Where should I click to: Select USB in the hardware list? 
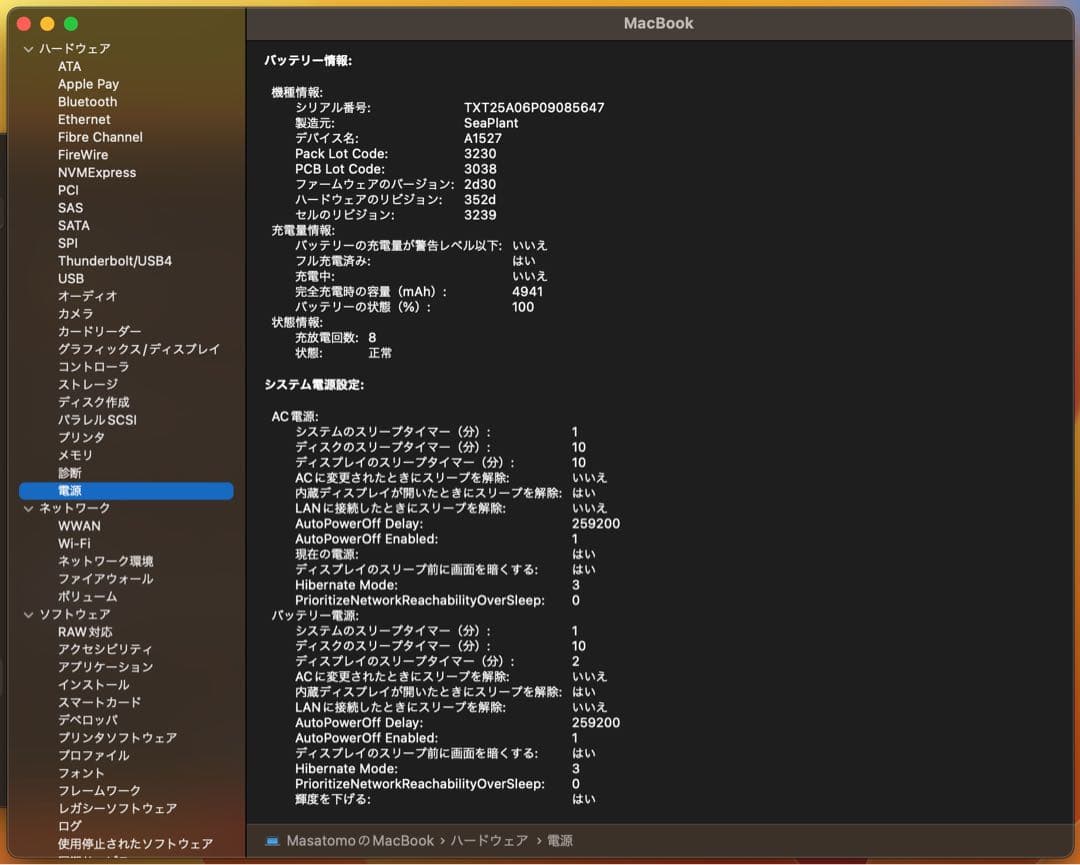point(70,278)
